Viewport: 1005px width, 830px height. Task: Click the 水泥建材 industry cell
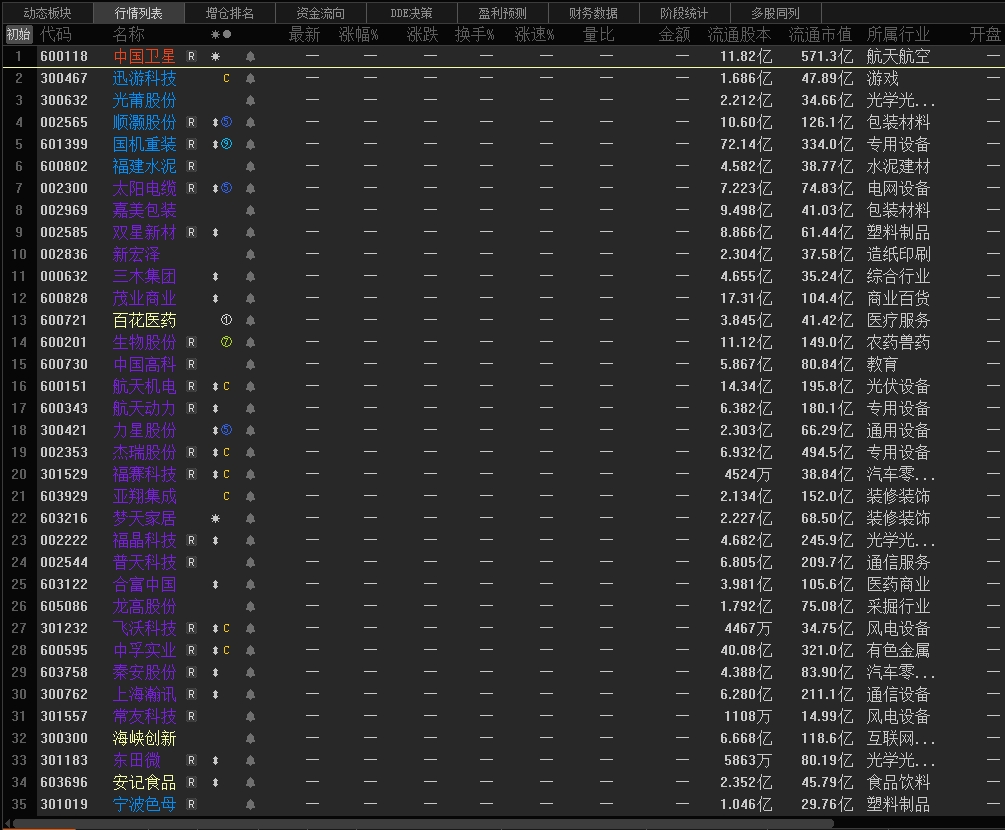pyautogui.click(x=898, y=166)
